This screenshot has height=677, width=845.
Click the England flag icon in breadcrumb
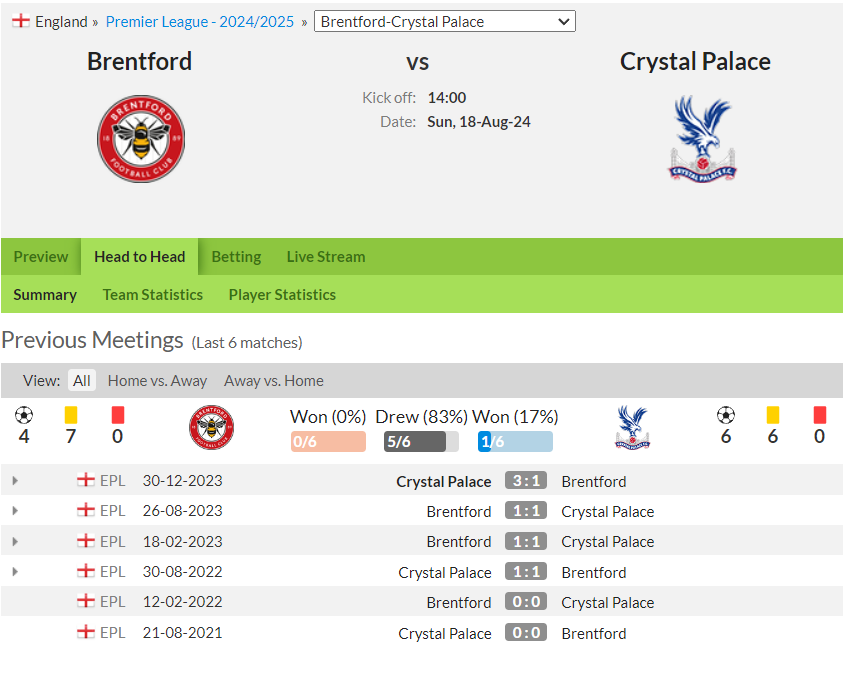21,21
